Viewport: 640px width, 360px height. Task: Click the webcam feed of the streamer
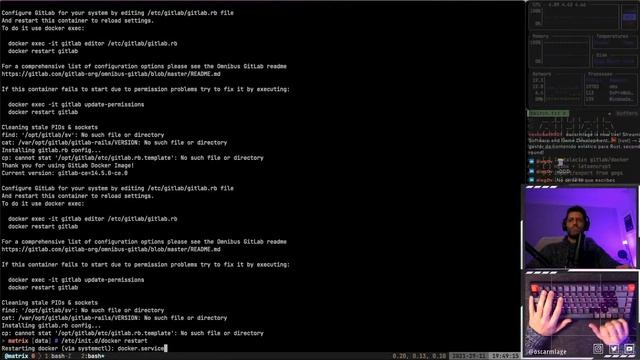click(x=580, y=227)
